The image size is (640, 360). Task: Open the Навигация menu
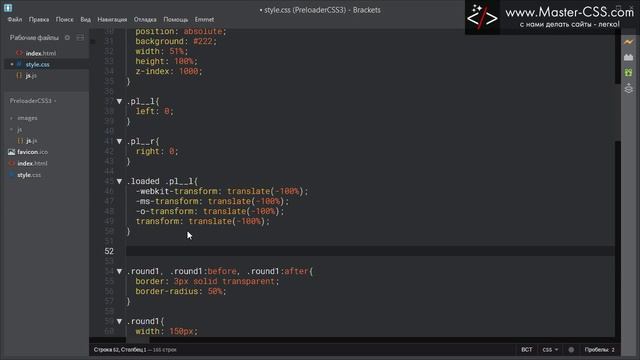(112, 19)
